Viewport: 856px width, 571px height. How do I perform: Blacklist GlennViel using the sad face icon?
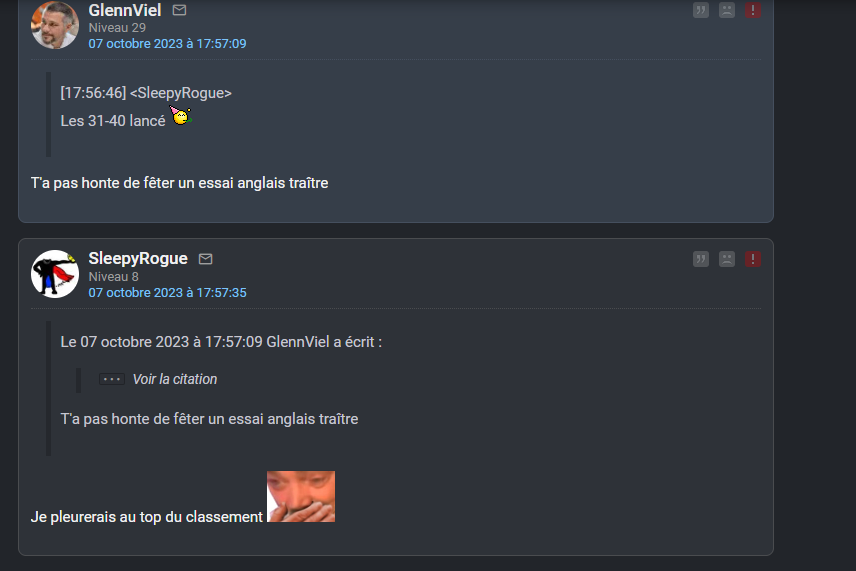(727, 10)
